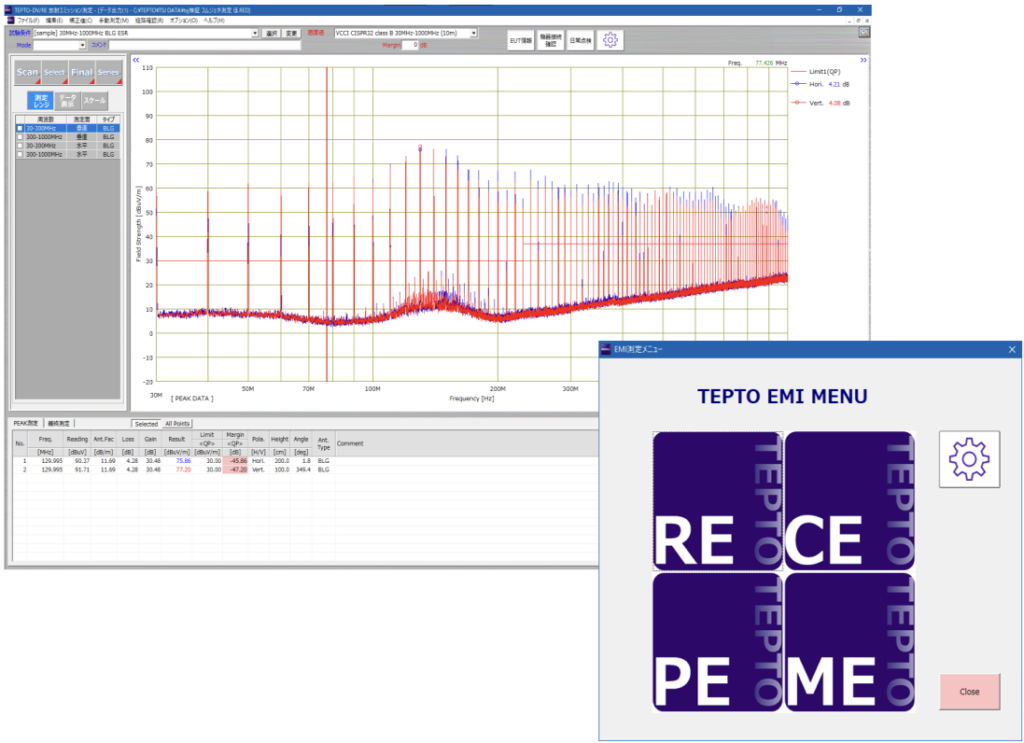
Task: Click the 選択 button beside test condition
Action: (272, 33)
